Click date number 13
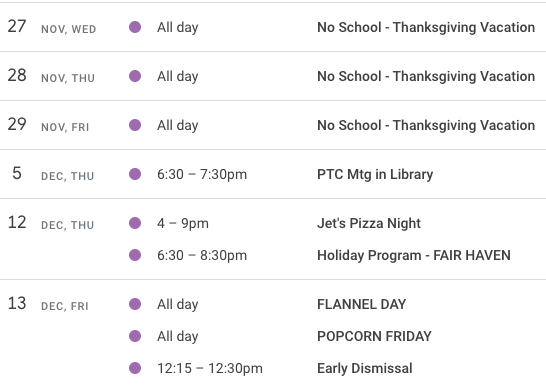This screenshot has width=546, height=392. 17,303
